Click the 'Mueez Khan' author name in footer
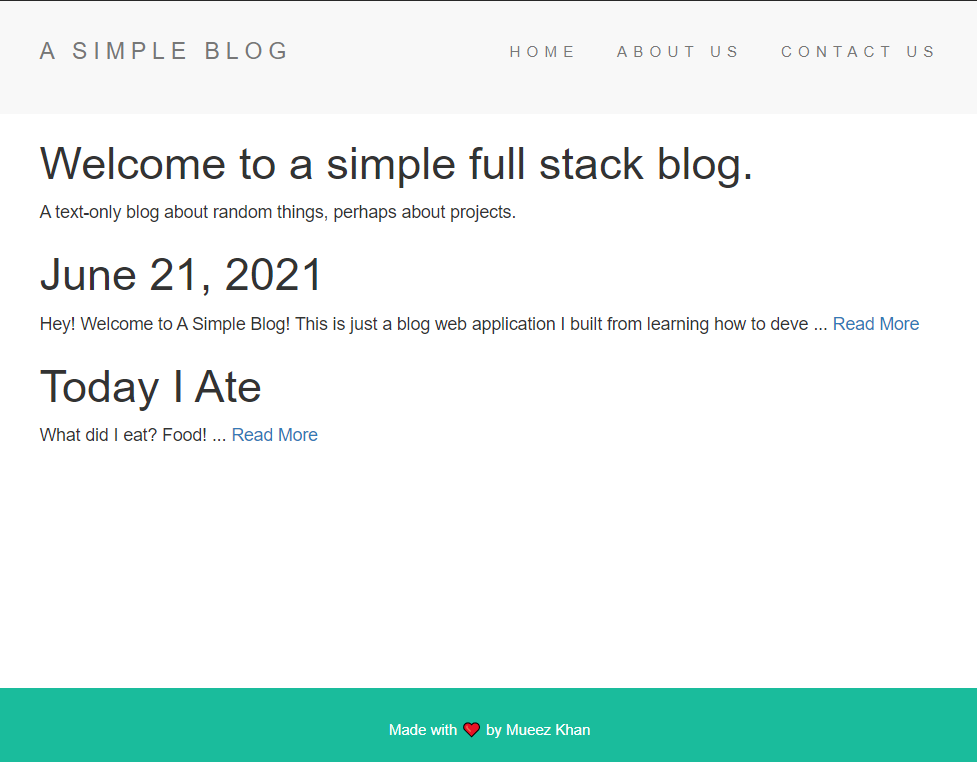Viewport: 977px width, 762px height. [x=547, y=730]
